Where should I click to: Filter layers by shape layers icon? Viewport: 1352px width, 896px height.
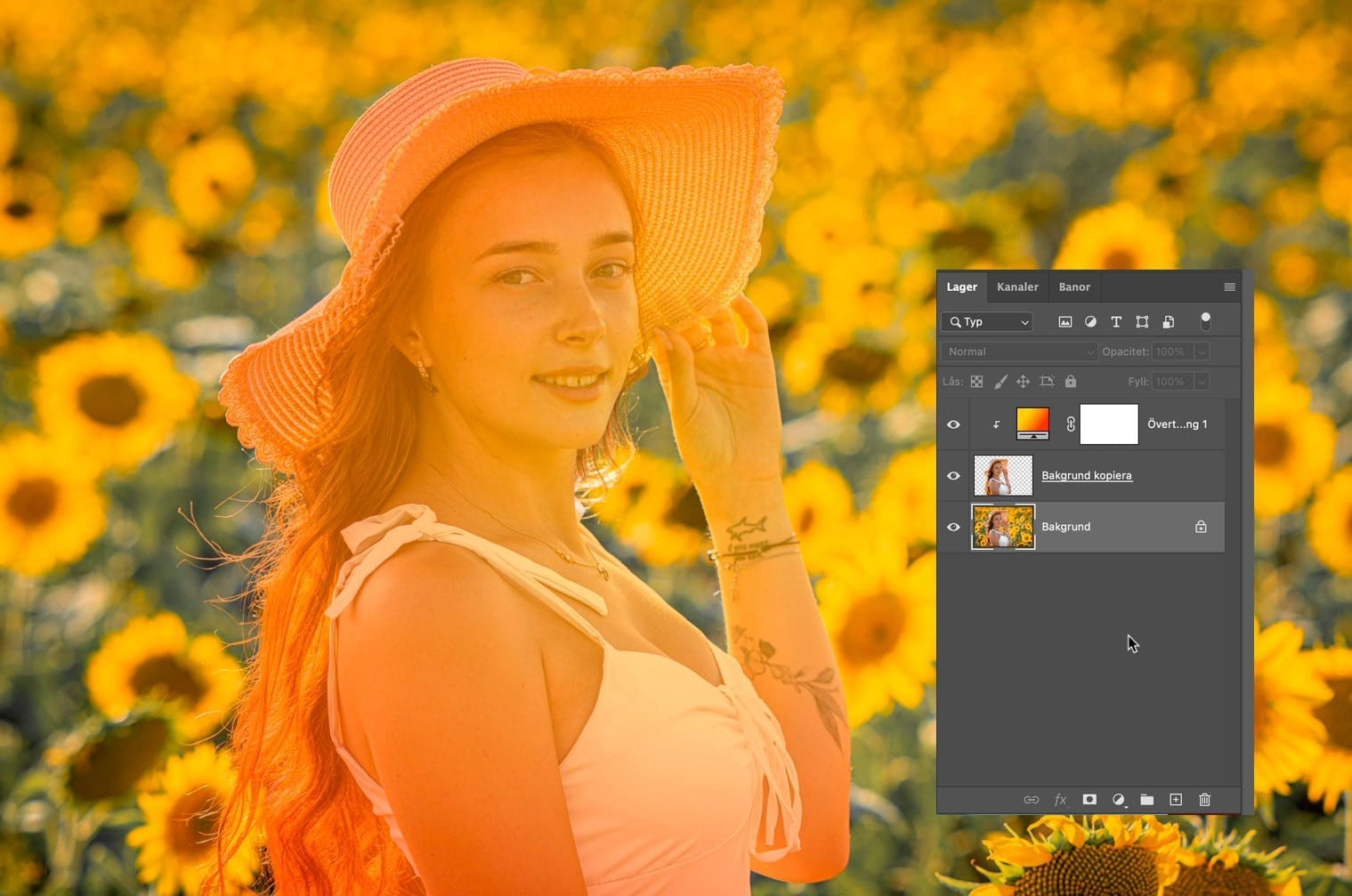(x=1142, y=322)
